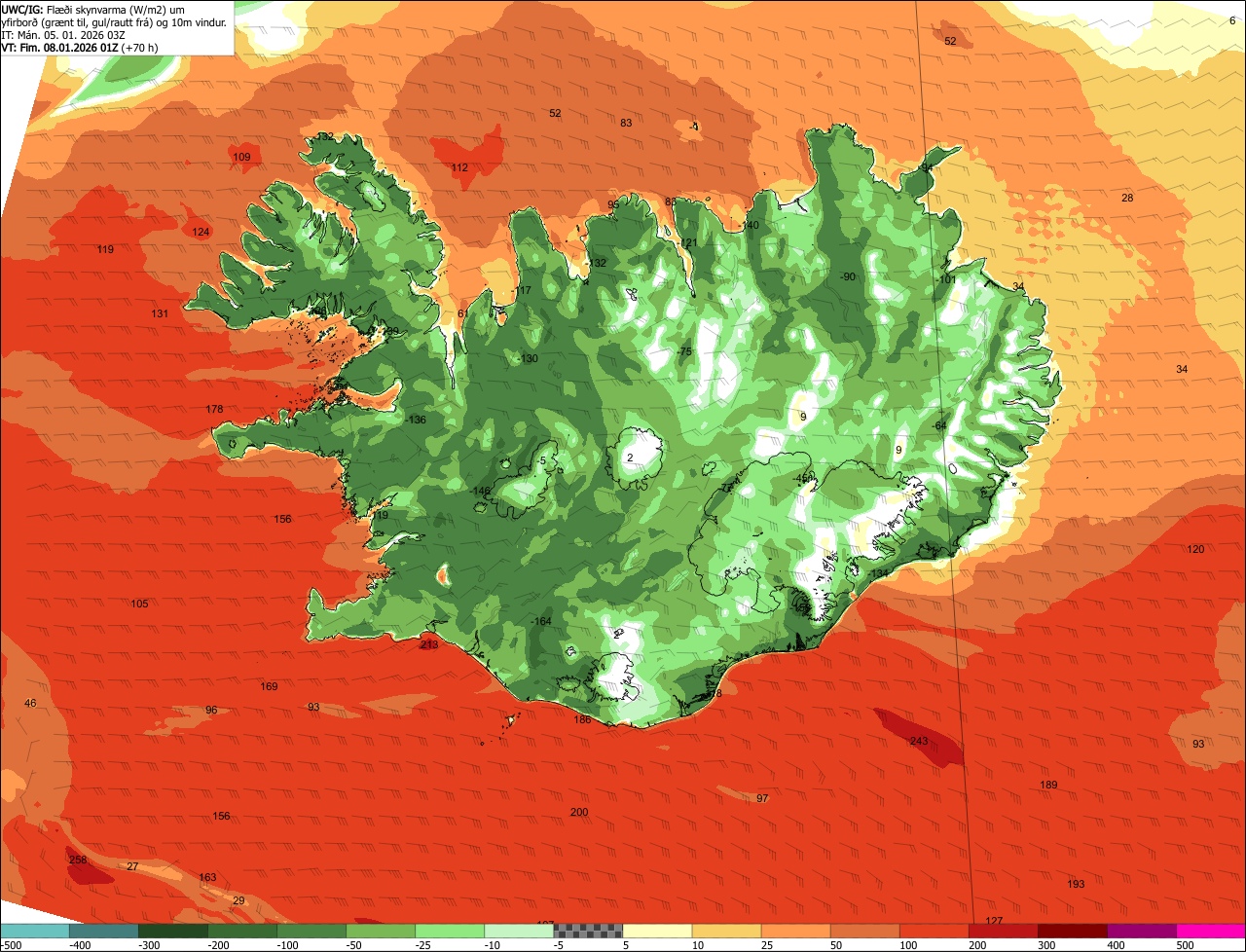Click the flux value 124 west of the Westfjords
This screenshot has height=952, width=1246.
[x=201, y=232]
